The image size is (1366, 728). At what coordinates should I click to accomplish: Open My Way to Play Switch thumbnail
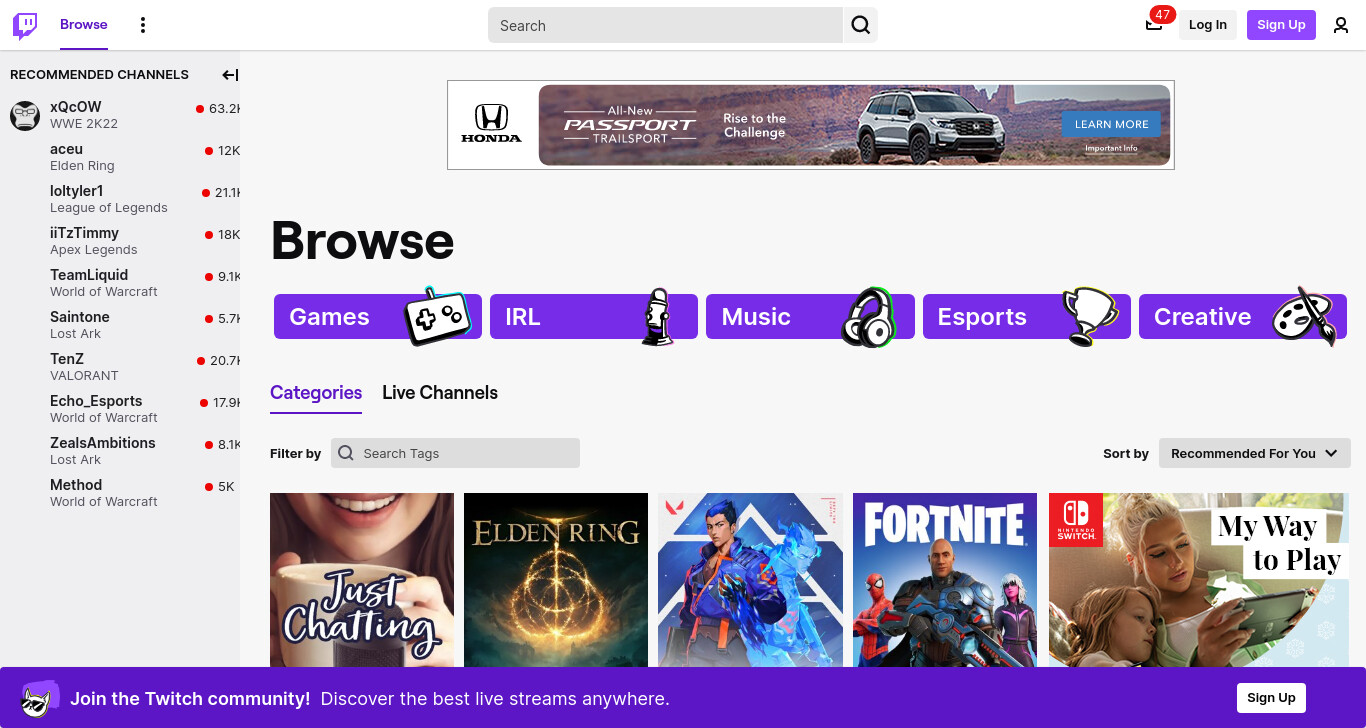[1198, 580]
